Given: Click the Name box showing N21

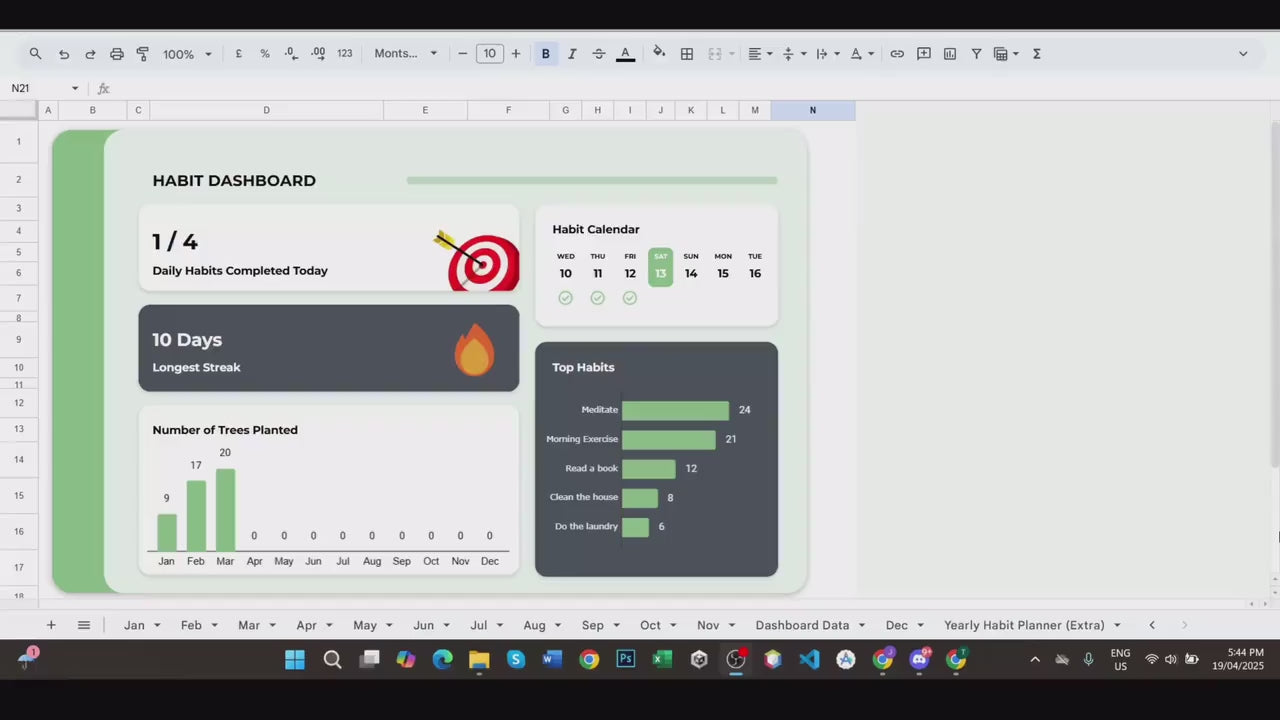Looking at the screenshot, I should (x=38, y=88).
